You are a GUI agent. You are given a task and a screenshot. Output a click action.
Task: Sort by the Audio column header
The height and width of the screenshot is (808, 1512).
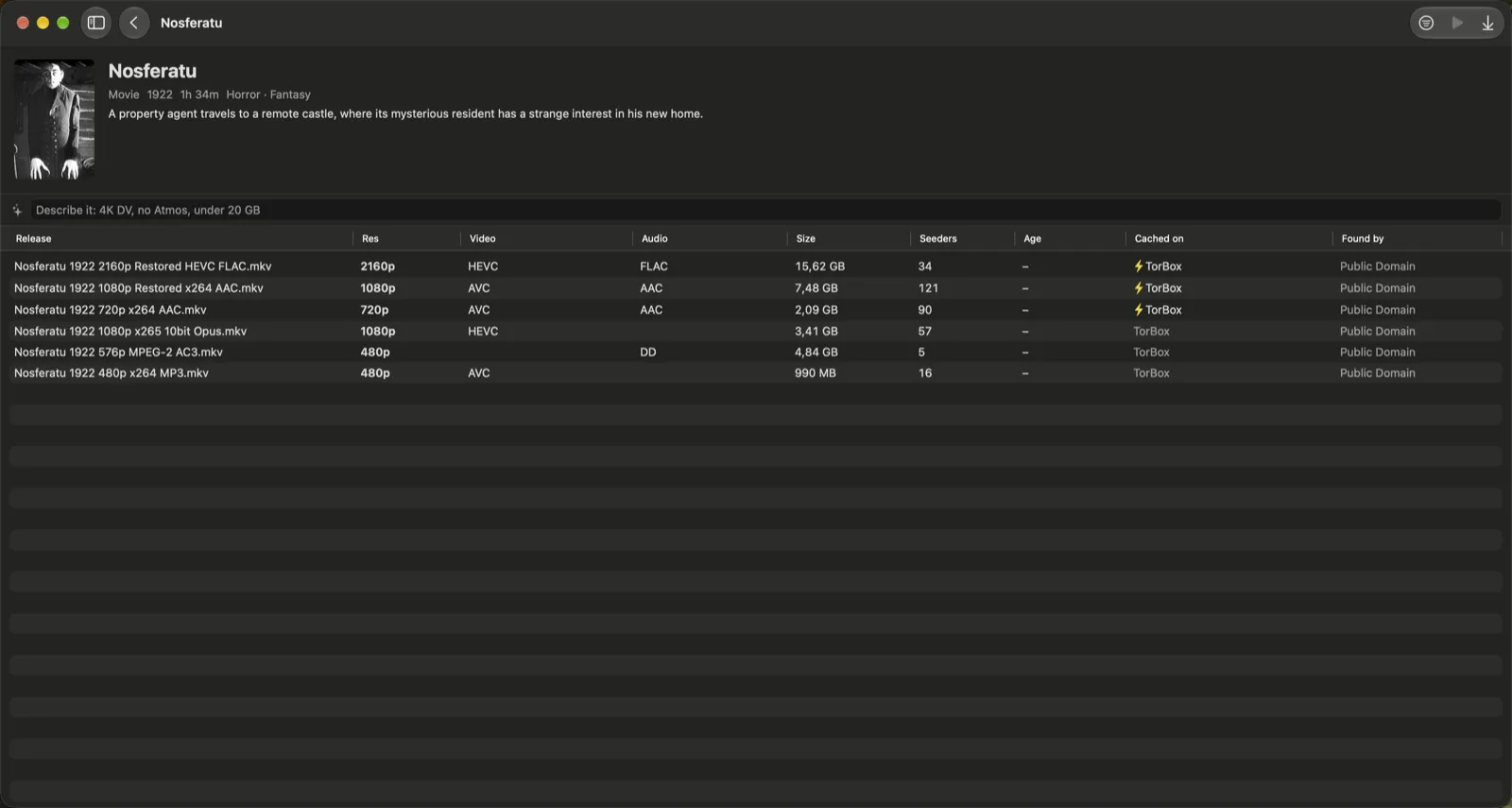654,238
